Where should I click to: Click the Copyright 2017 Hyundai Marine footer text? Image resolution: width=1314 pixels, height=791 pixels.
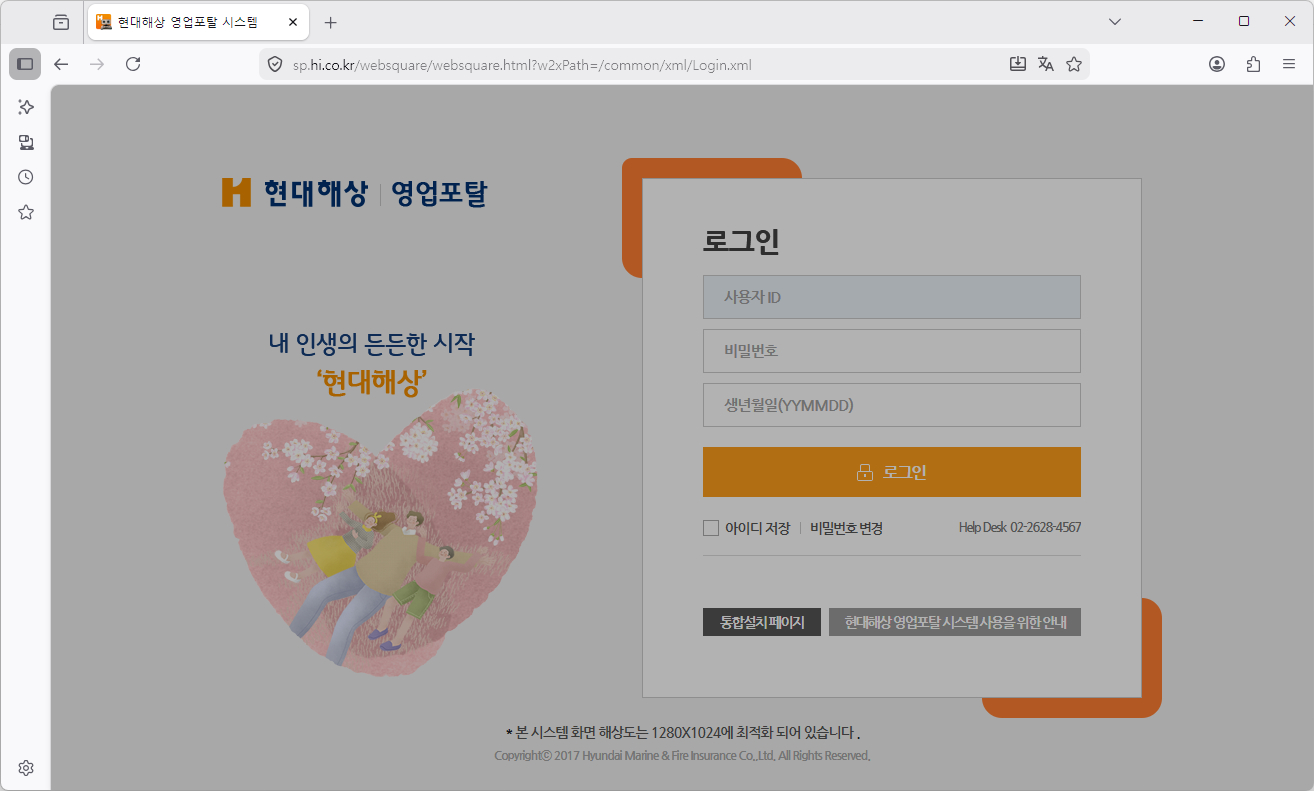[682, 756]
